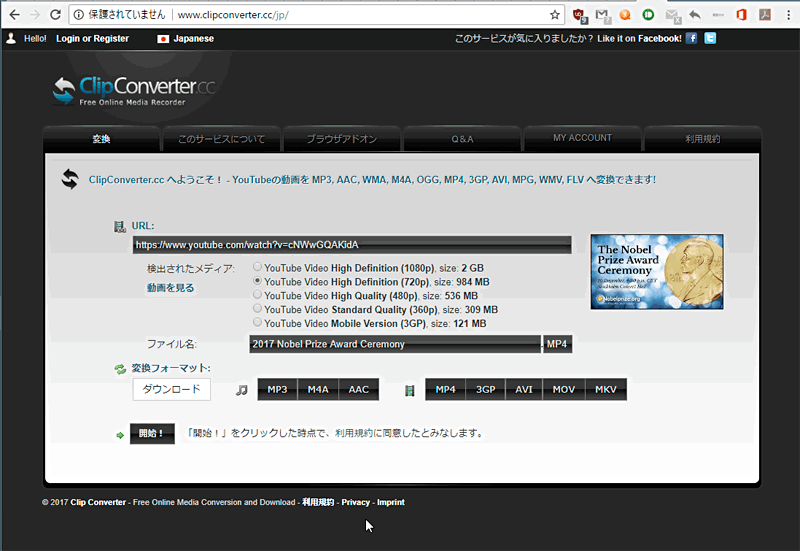
Task: Click the YouTube URL input field
Action: point(352,245)
